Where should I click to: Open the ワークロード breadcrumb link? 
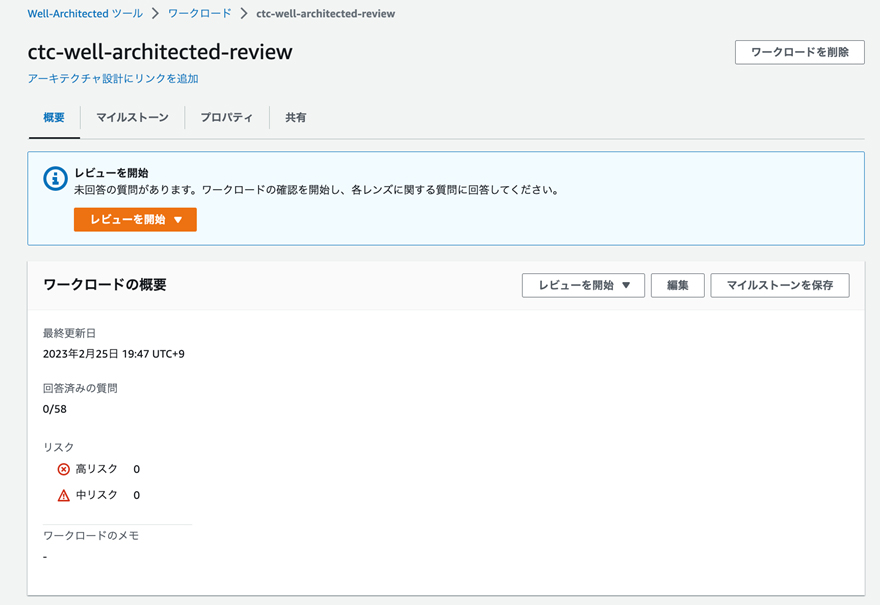(200, 13)
